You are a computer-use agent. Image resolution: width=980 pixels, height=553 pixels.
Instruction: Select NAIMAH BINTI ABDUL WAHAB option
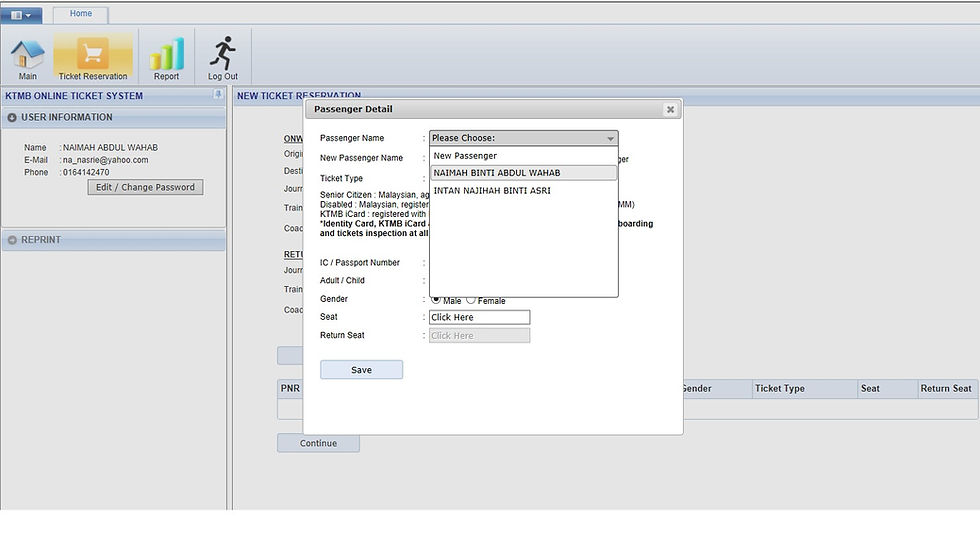524,173
